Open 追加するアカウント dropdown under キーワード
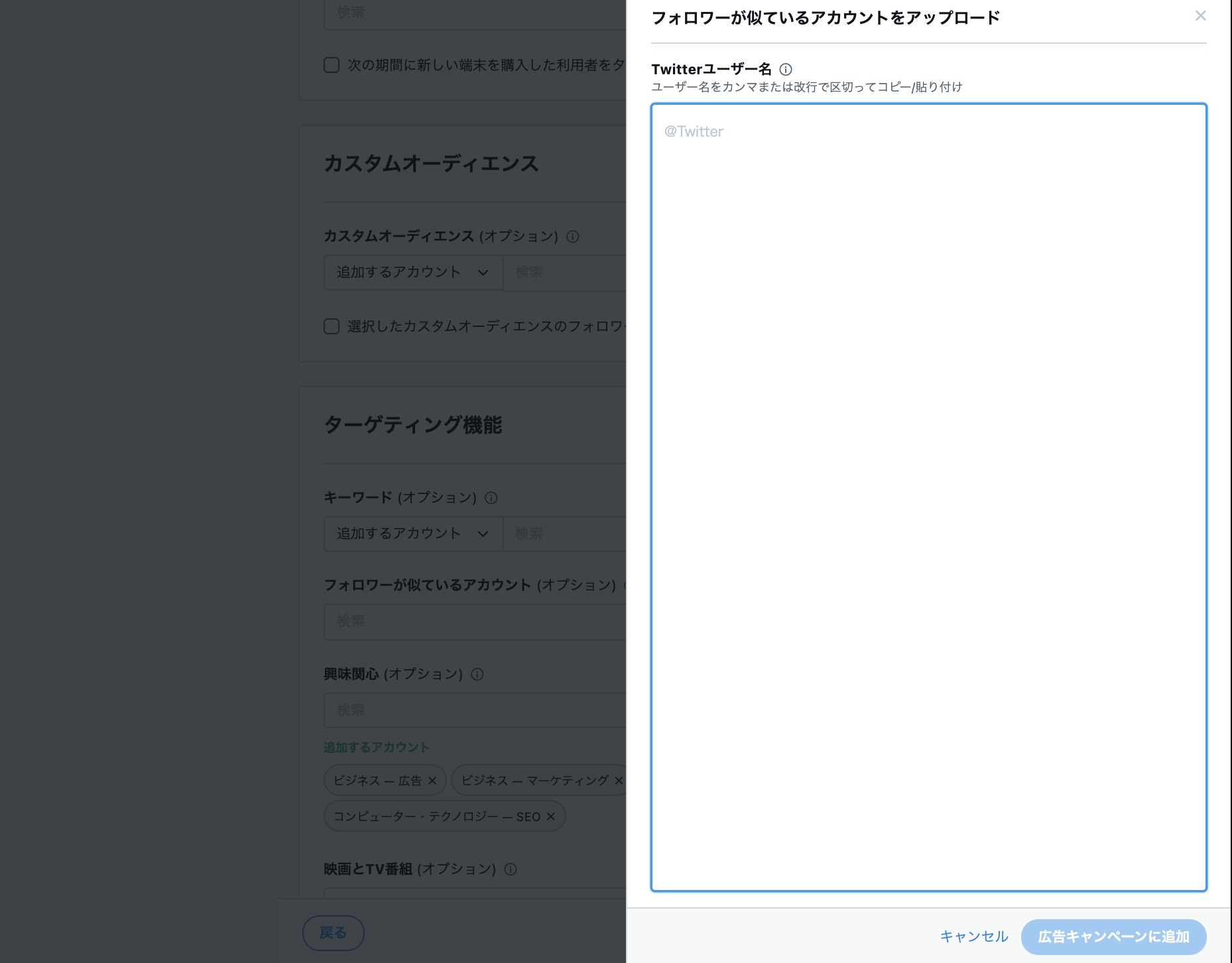This screenshot has width=1232, height=963. pos(412,534)
